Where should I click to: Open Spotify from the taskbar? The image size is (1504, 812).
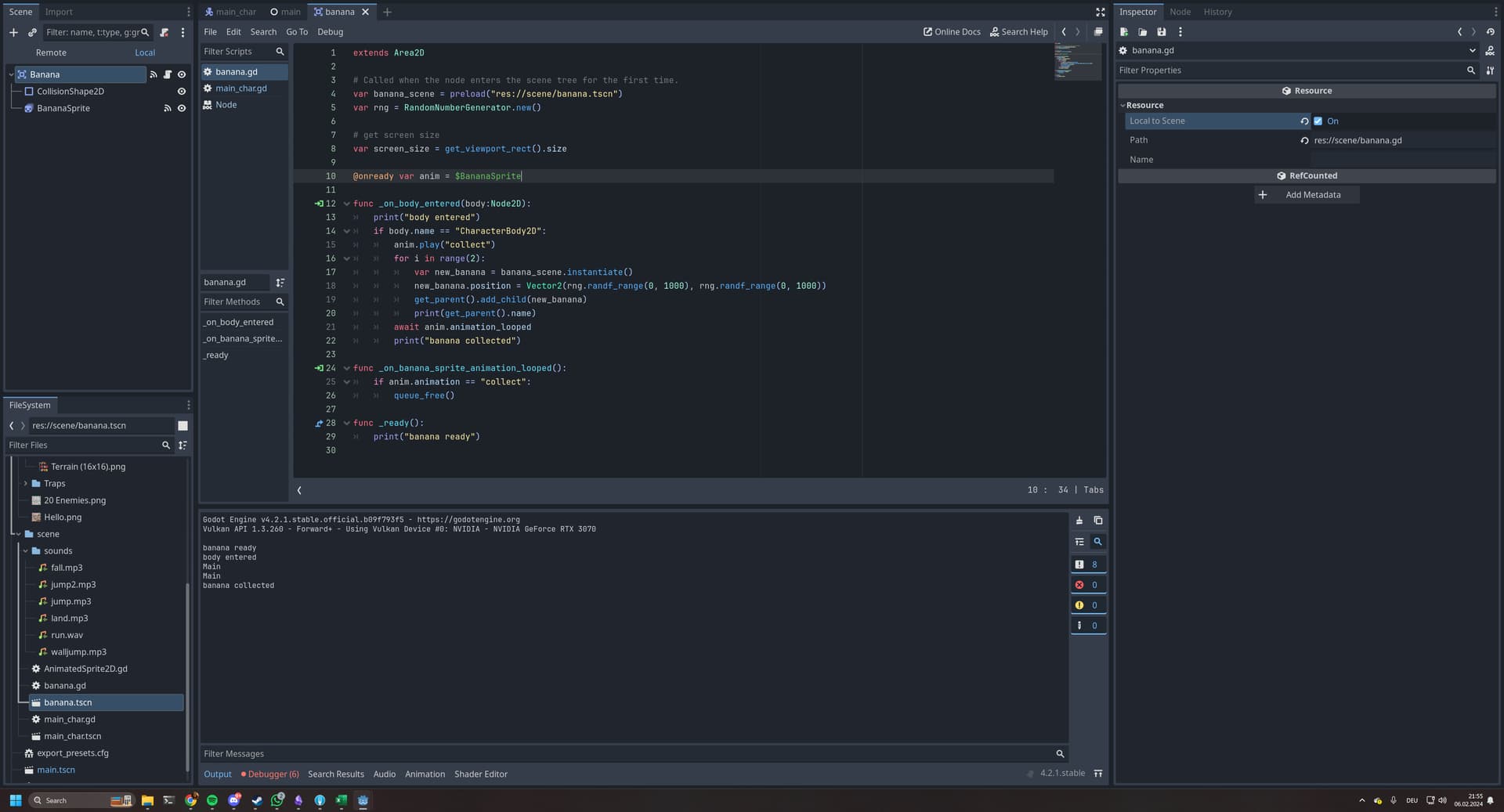click(212, 800)
